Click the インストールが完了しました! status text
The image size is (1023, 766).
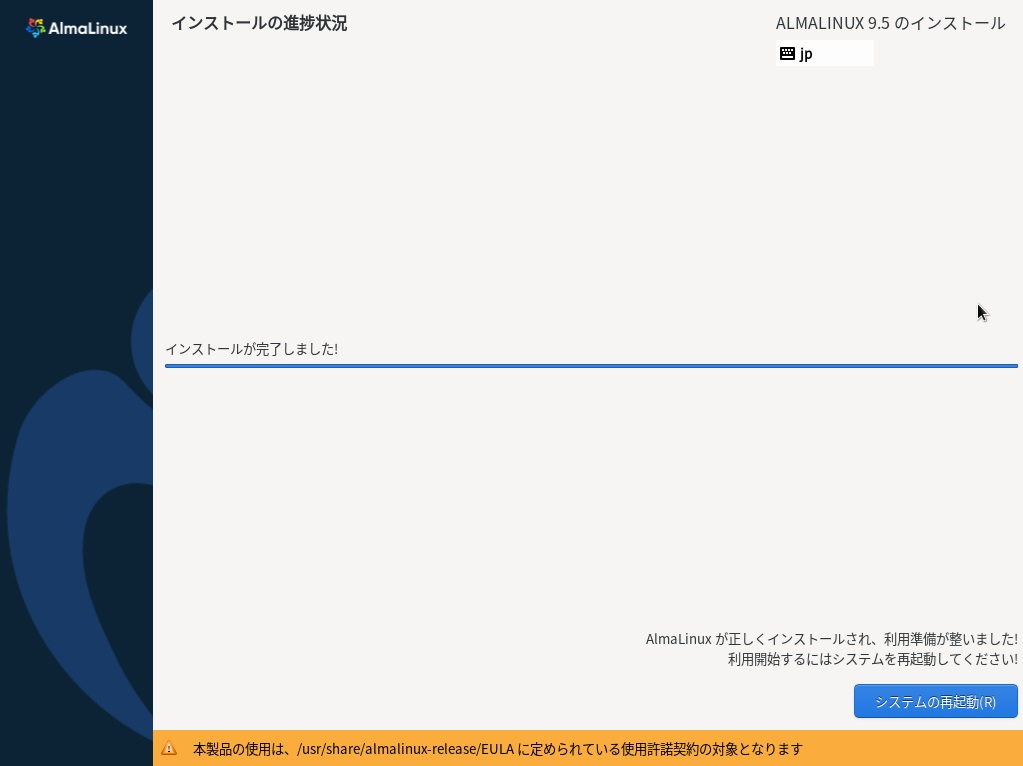251,349
